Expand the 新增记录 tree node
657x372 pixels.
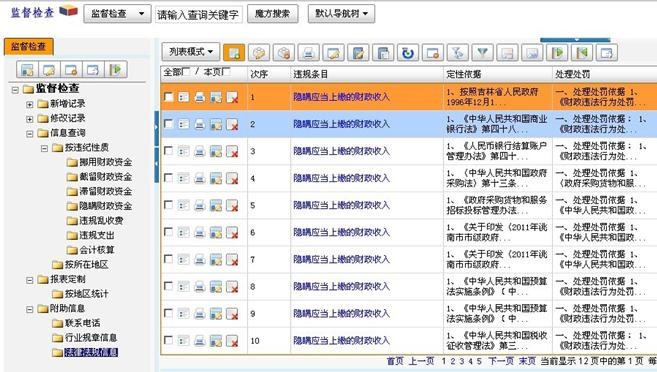30,104
